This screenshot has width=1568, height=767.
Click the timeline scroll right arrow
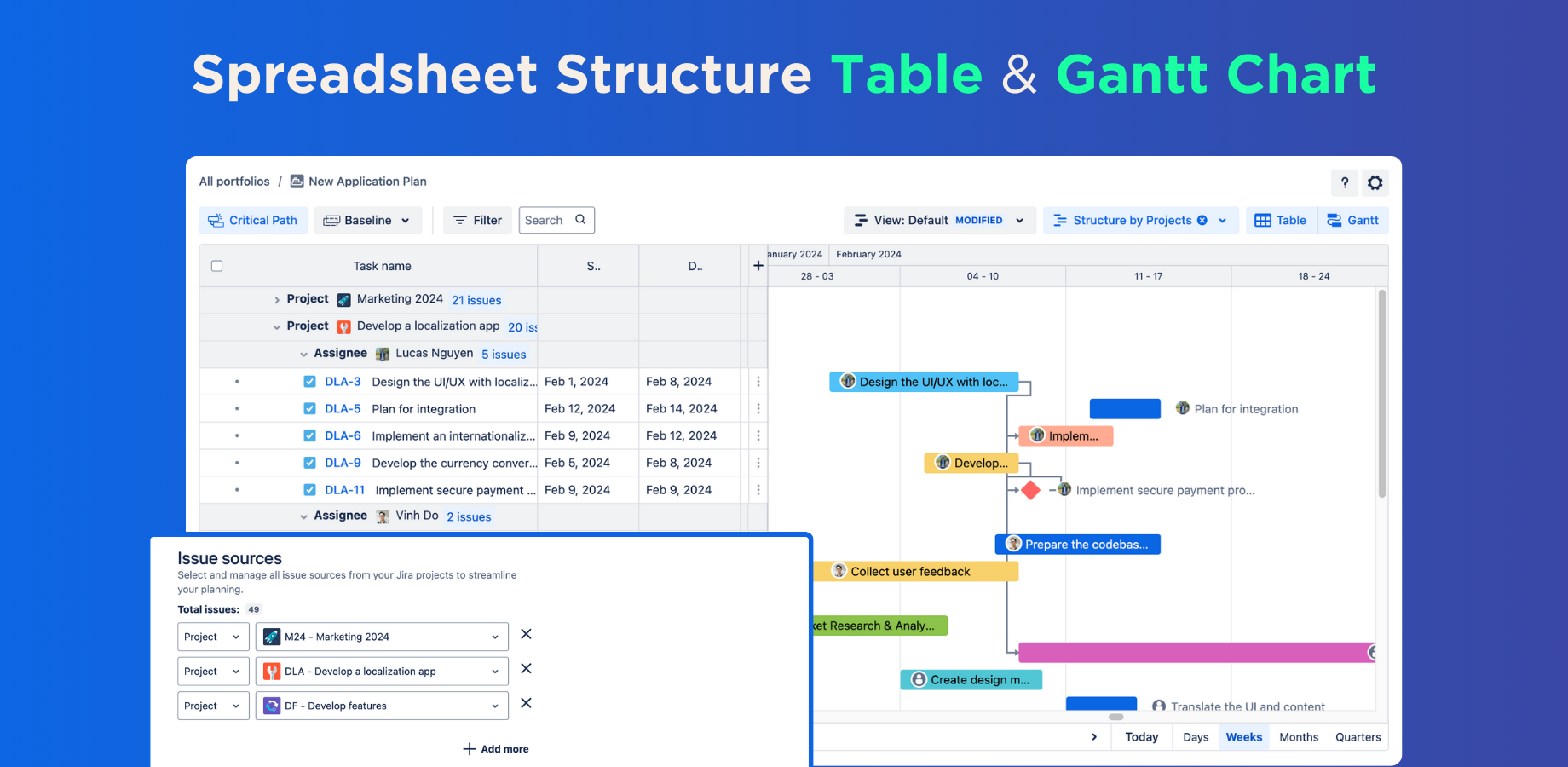1094,737
